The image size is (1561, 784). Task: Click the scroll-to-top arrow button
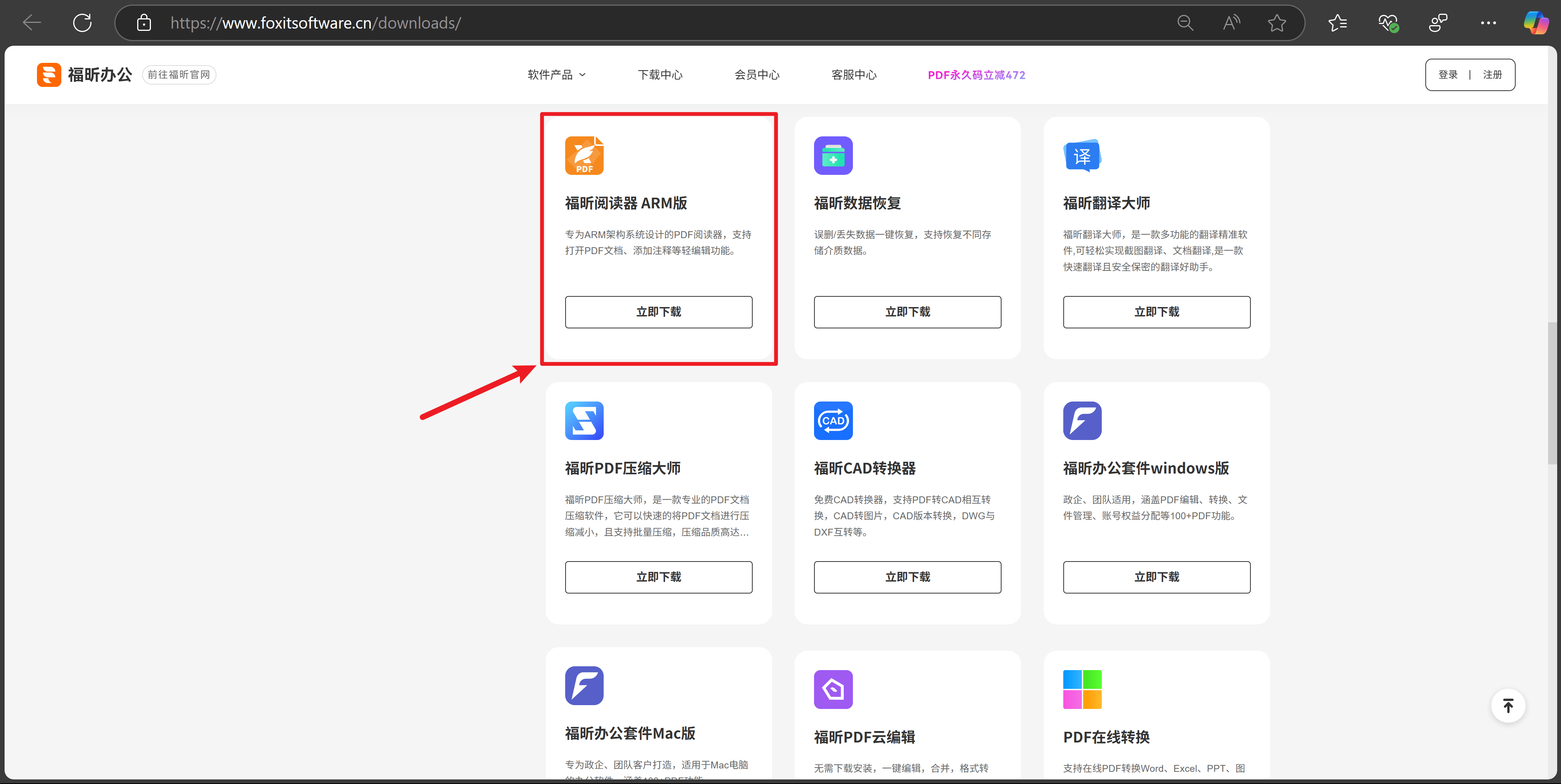point(1508,706)
